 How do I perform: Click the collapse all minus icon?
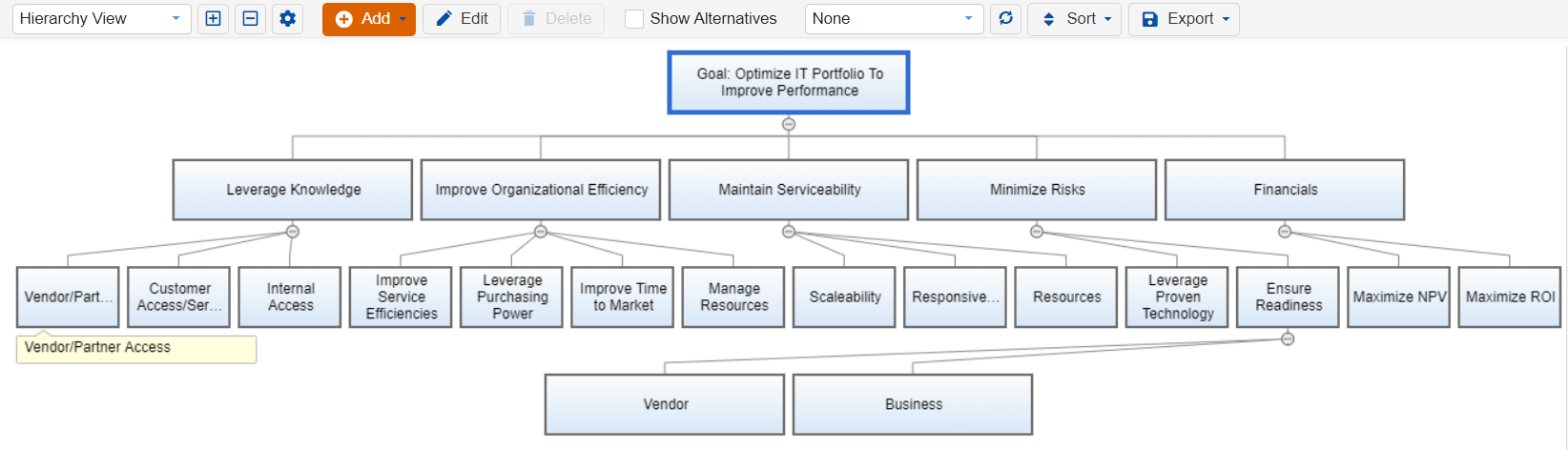tap(250, 19)
